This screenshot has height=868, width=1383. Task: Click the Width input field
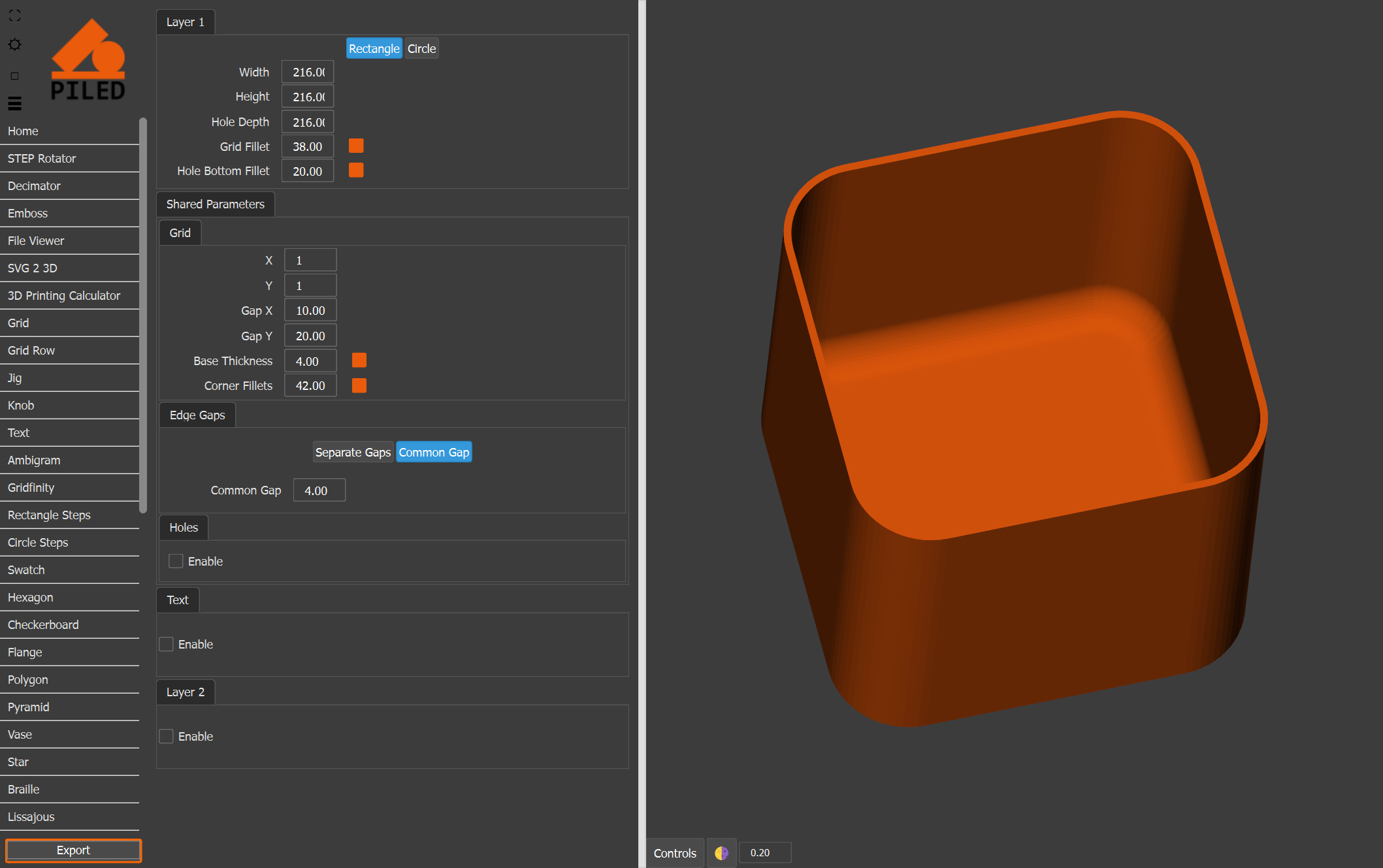[x=308, y=72]
